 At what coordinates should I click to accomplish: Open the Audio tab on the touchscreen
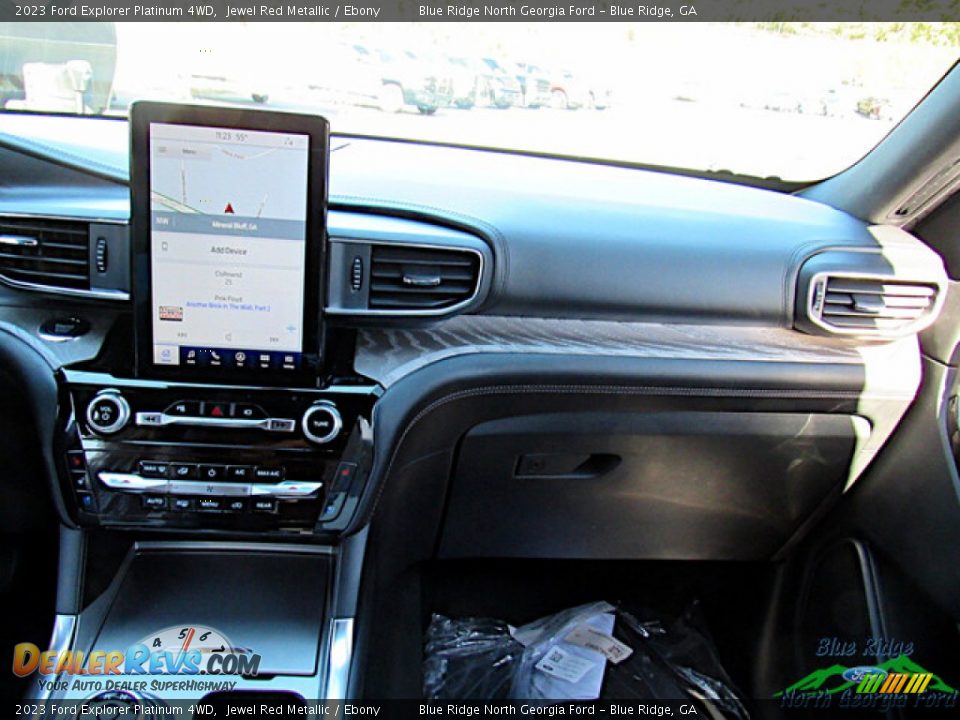click(x=191, y=356)
